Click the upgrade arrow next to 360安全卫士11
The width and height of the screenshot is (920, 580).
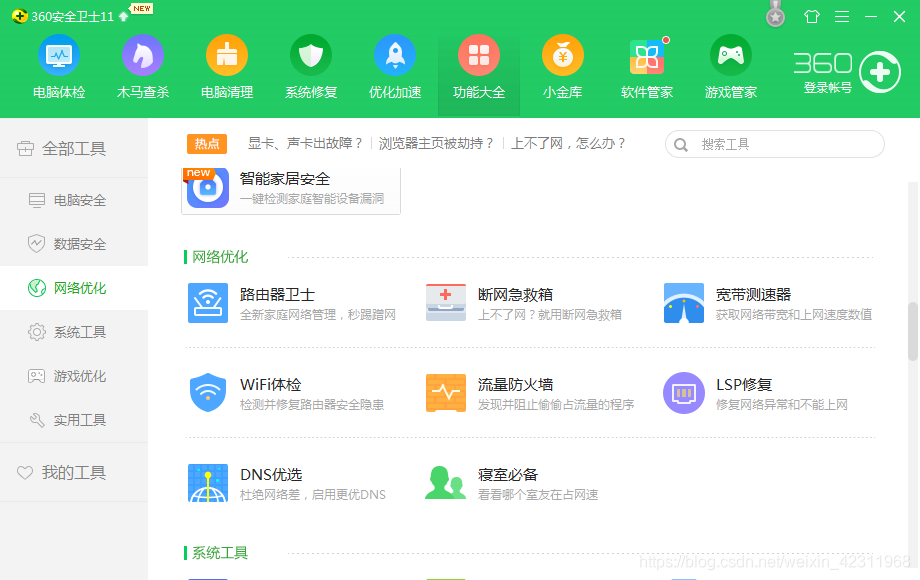(123, 16)
